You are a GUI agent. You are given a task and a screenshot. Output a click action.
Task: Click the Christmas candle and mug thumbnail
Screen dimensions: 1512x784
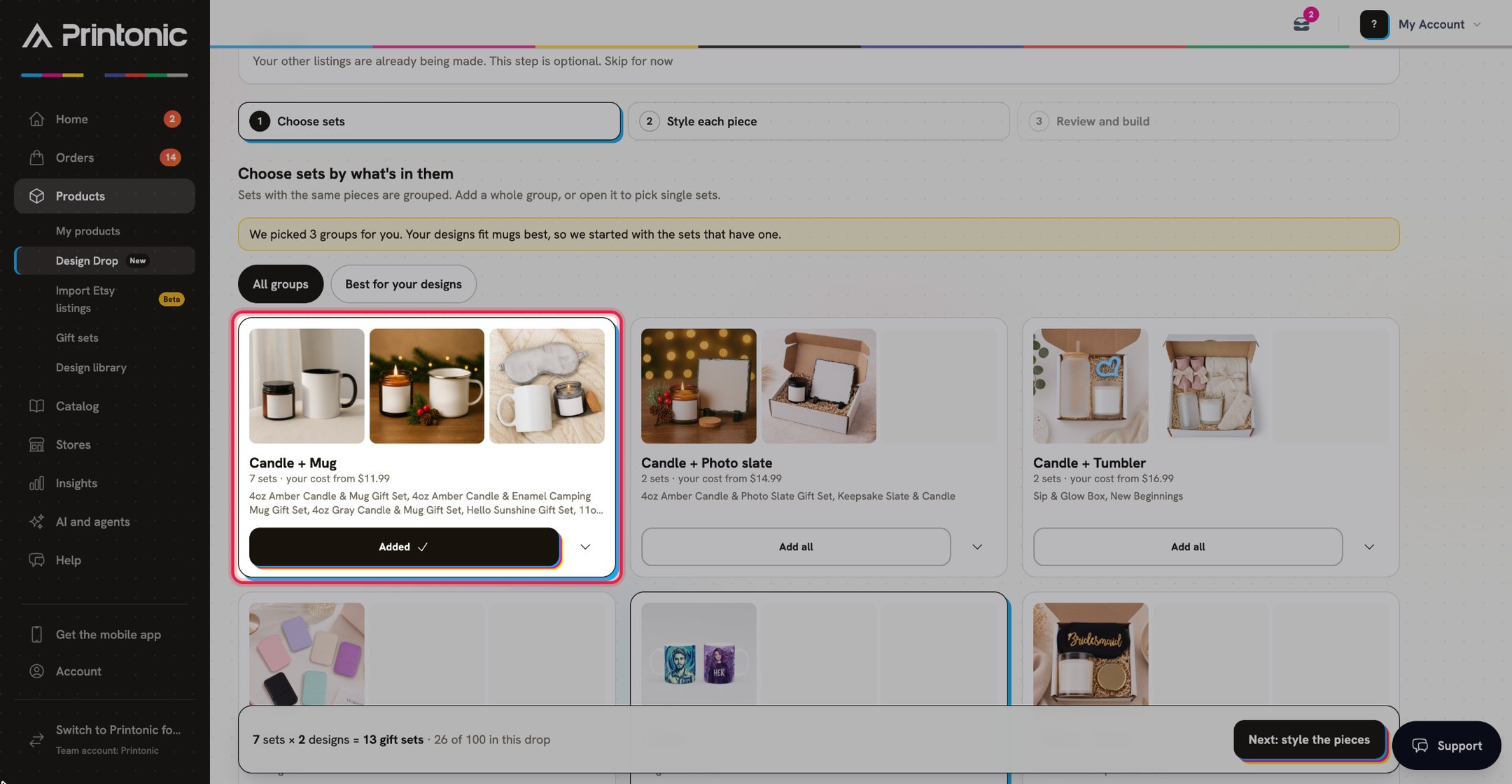coord(427,386)
